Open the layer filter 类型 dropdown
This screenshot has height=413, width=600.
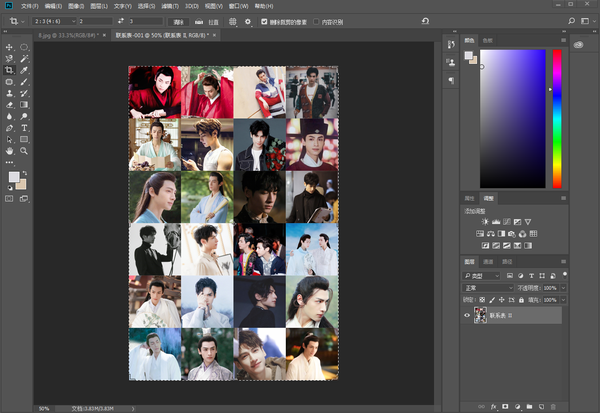[482, 274]
